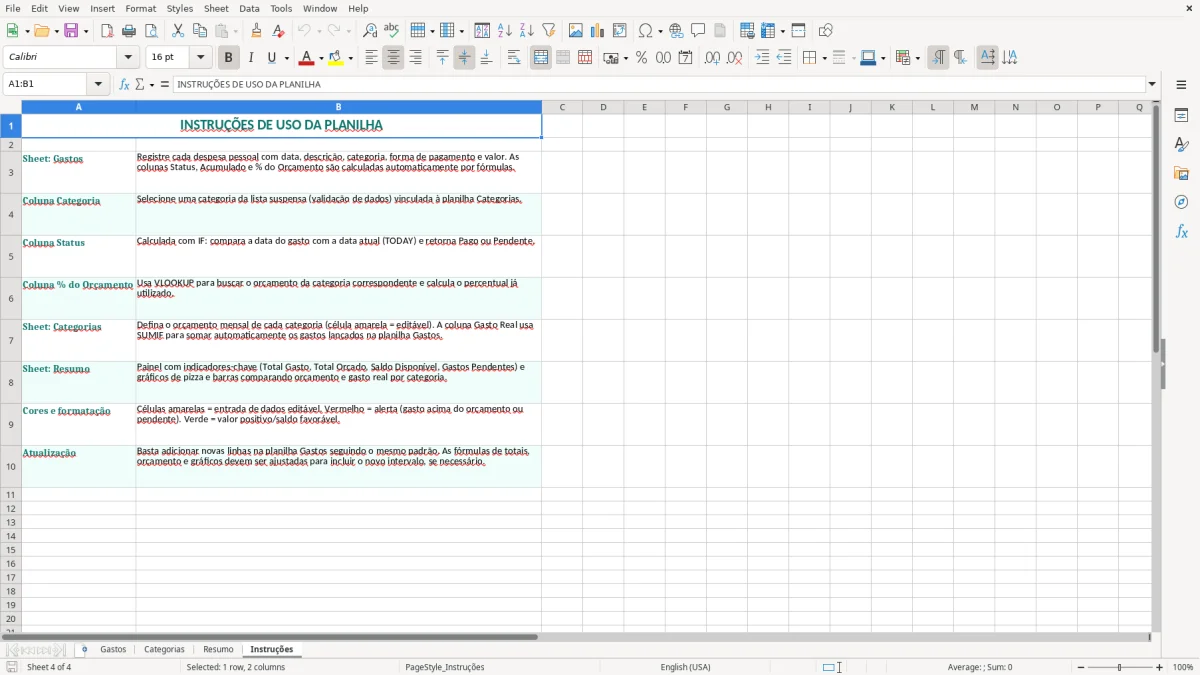Image resolution: width=1200 pixels, height=675 pixels.
Task: Open Select Function sum dropdown arrow
Action: [152, 84]
